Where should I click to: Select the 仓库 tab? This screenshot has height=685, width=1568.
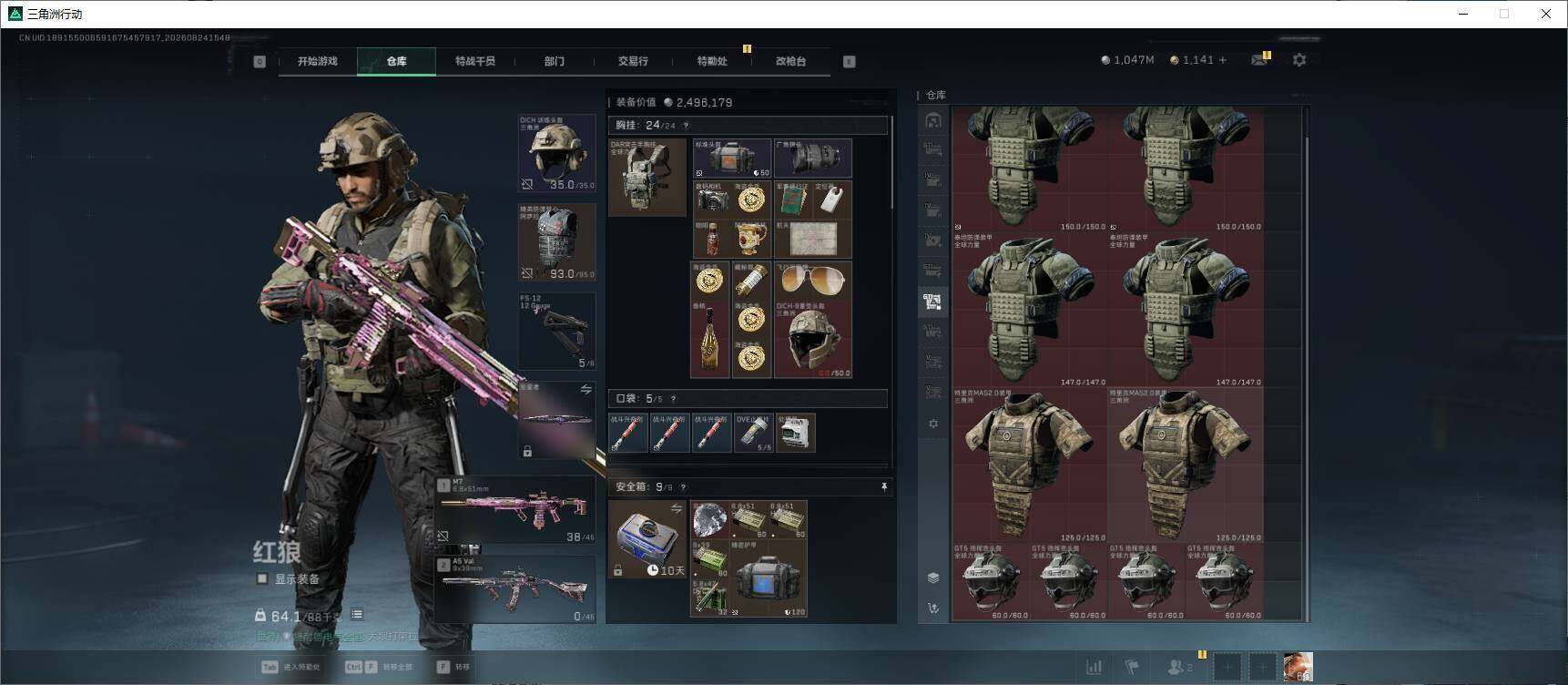point(396,61)
